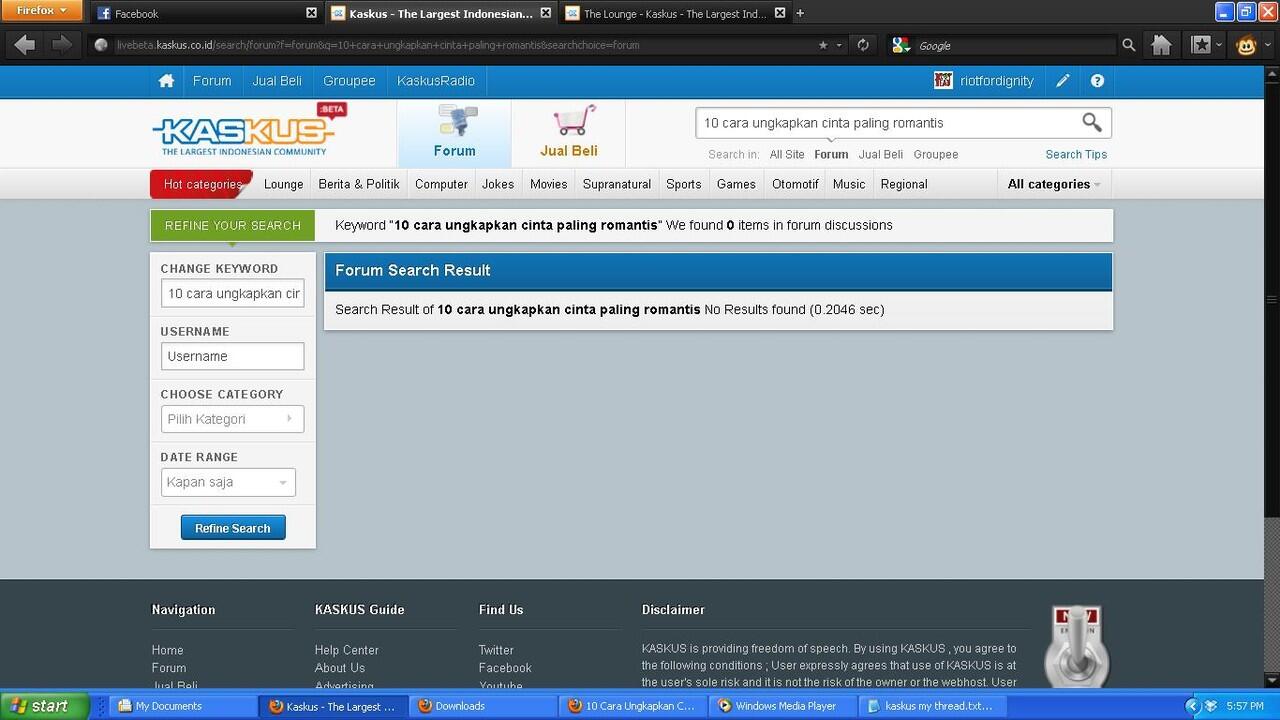Viewport: 1280px width, 720px height.
Task: Select Hot categories red tab
Action: (x=202, y=184)
